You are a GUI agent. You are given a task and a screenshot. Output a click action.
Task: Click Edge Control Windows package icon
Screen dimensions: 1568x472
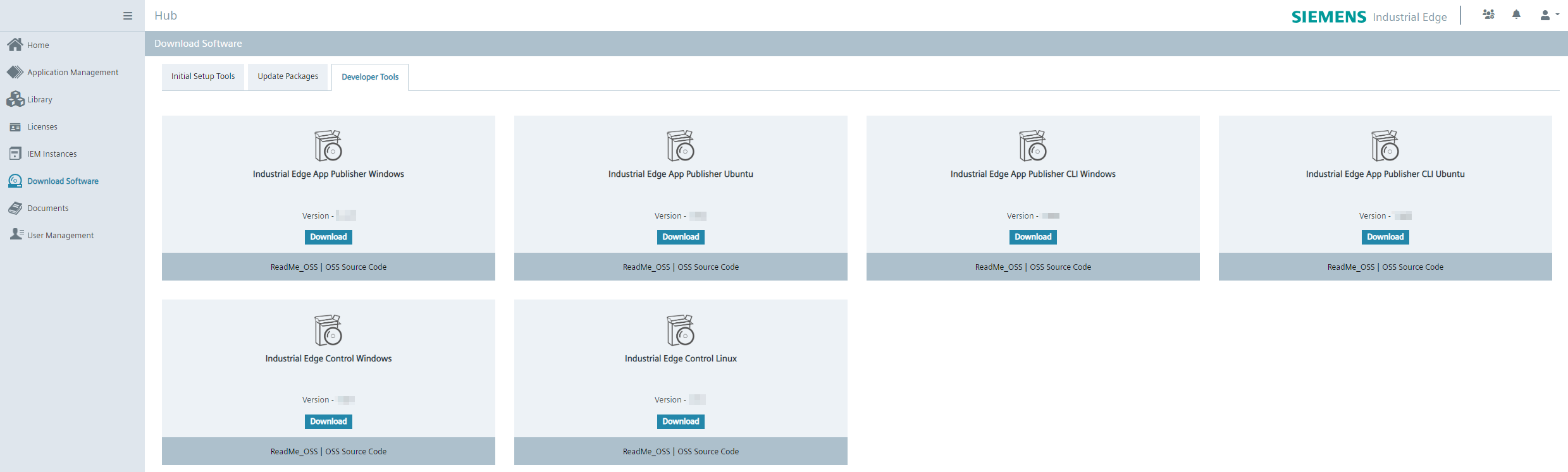click(x=328, y=330)
